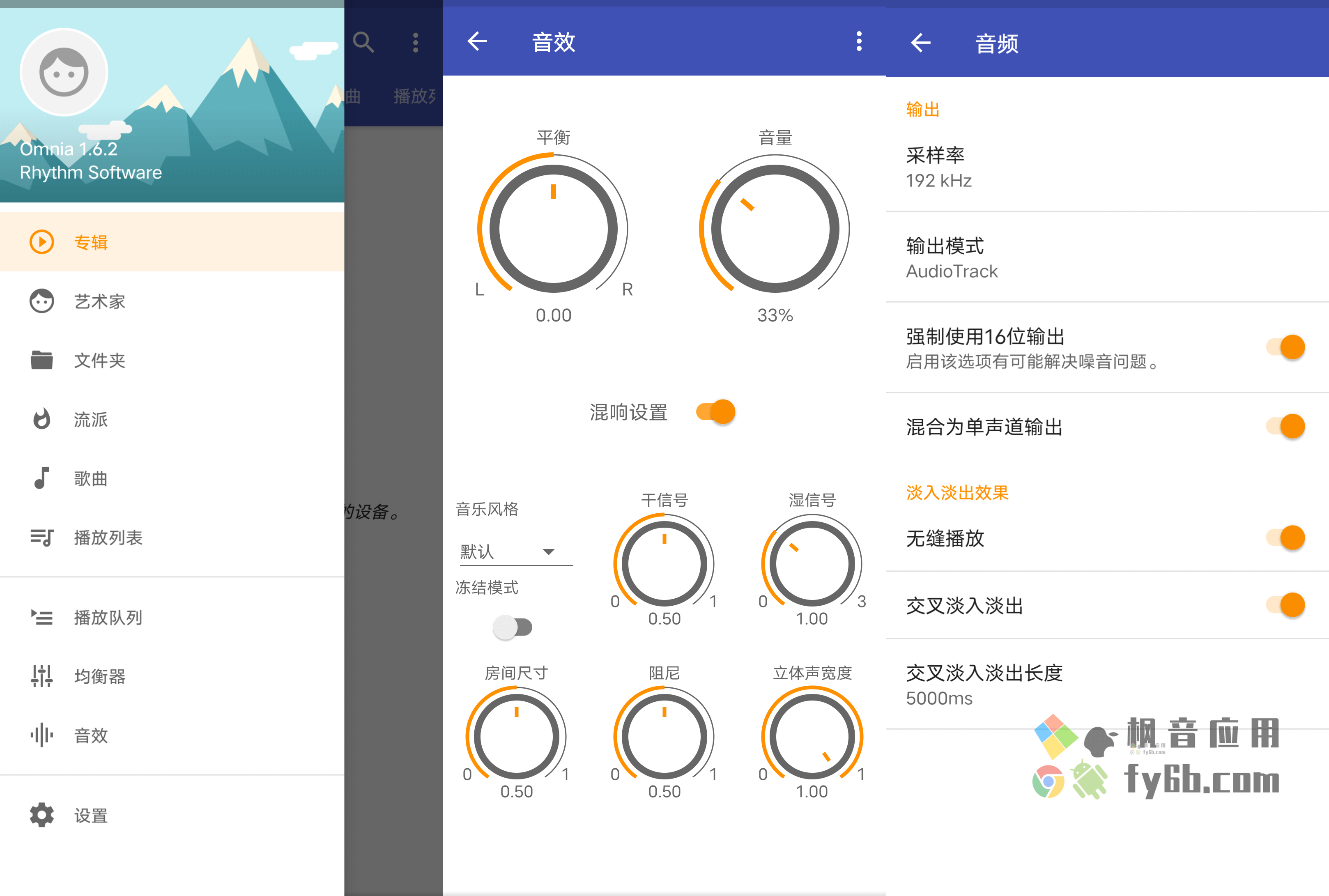Toggle 无缝播放 gapless switch
1329x896 pixels.
pos(1285,538)
